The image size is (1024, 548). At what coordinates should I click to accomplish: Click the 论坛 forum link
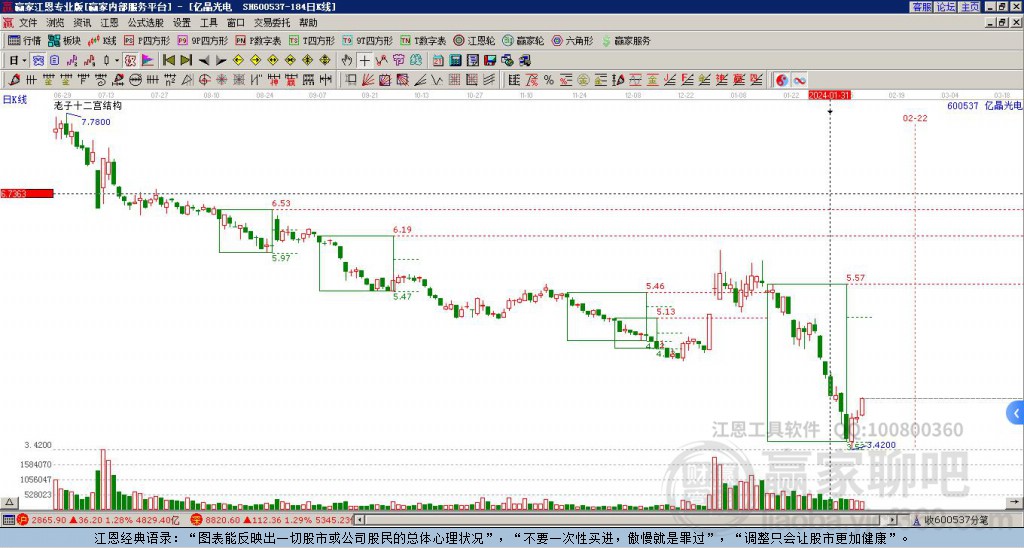(946, 7)
